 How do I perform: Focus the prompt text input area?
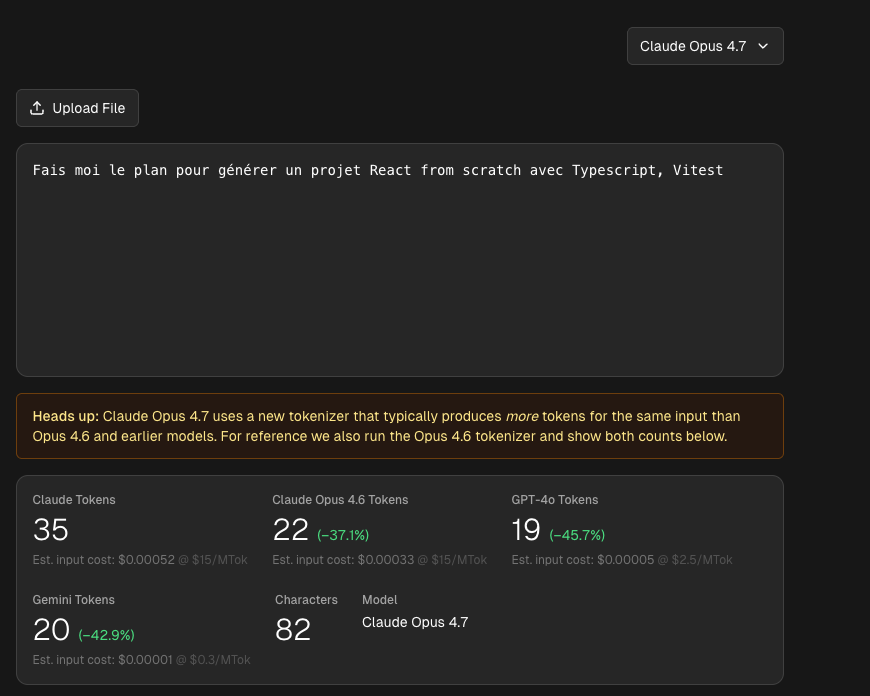click(x=399, y=260)
